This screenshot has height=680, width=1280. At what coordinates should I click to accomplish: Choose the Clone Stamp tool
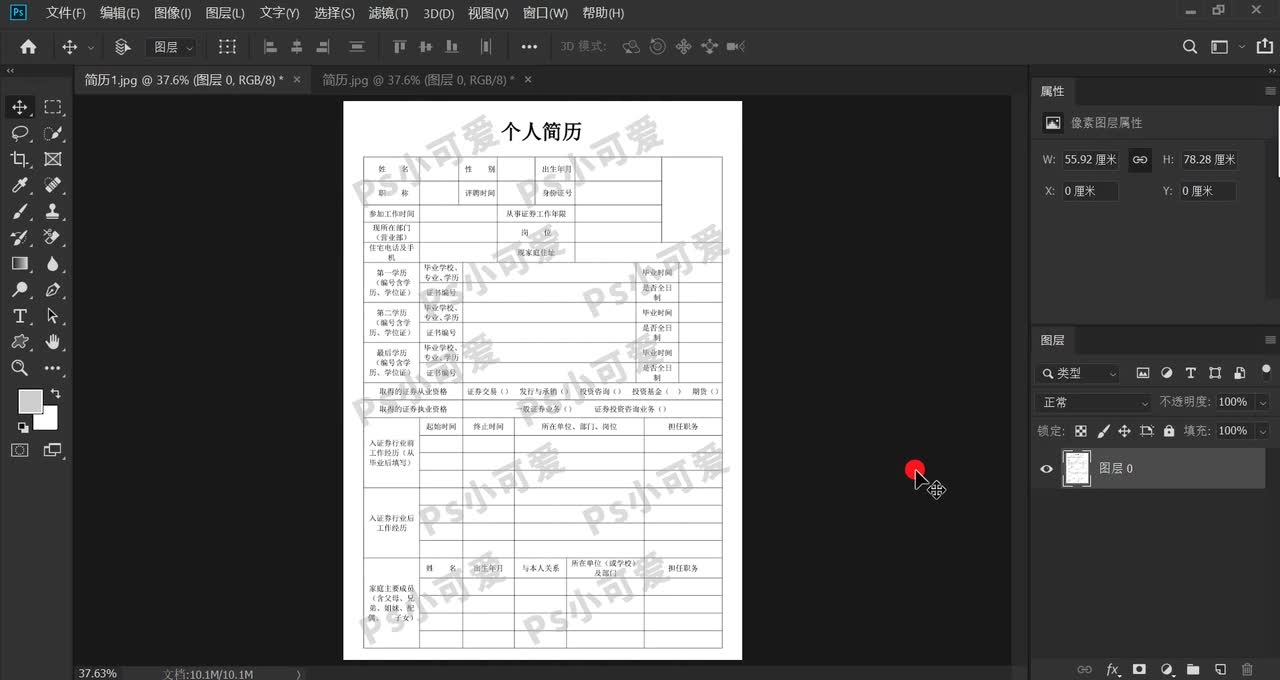point(53,211)
